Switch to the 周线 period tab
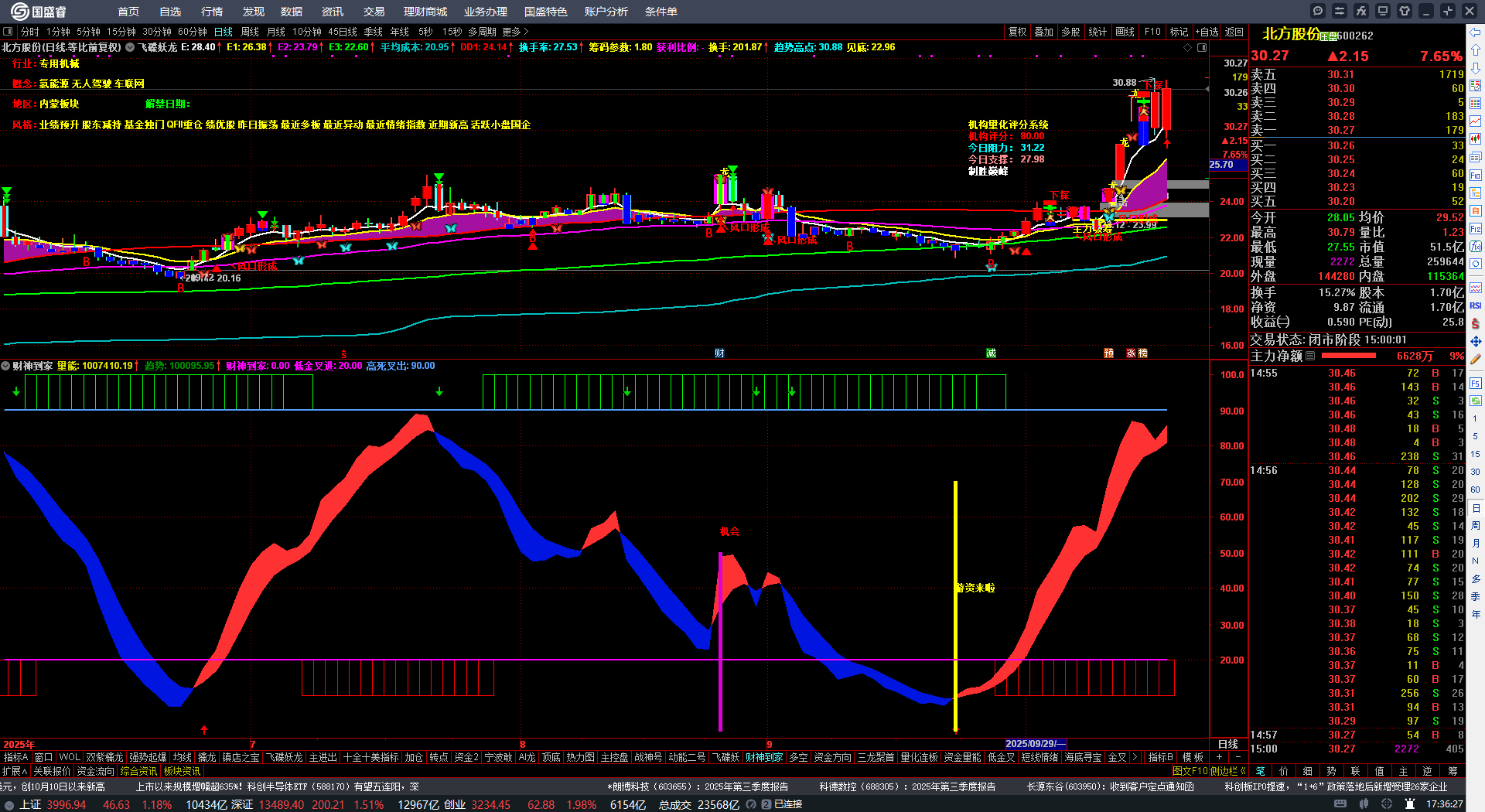This screenshot has height=812, width=1485. (250, 32)
